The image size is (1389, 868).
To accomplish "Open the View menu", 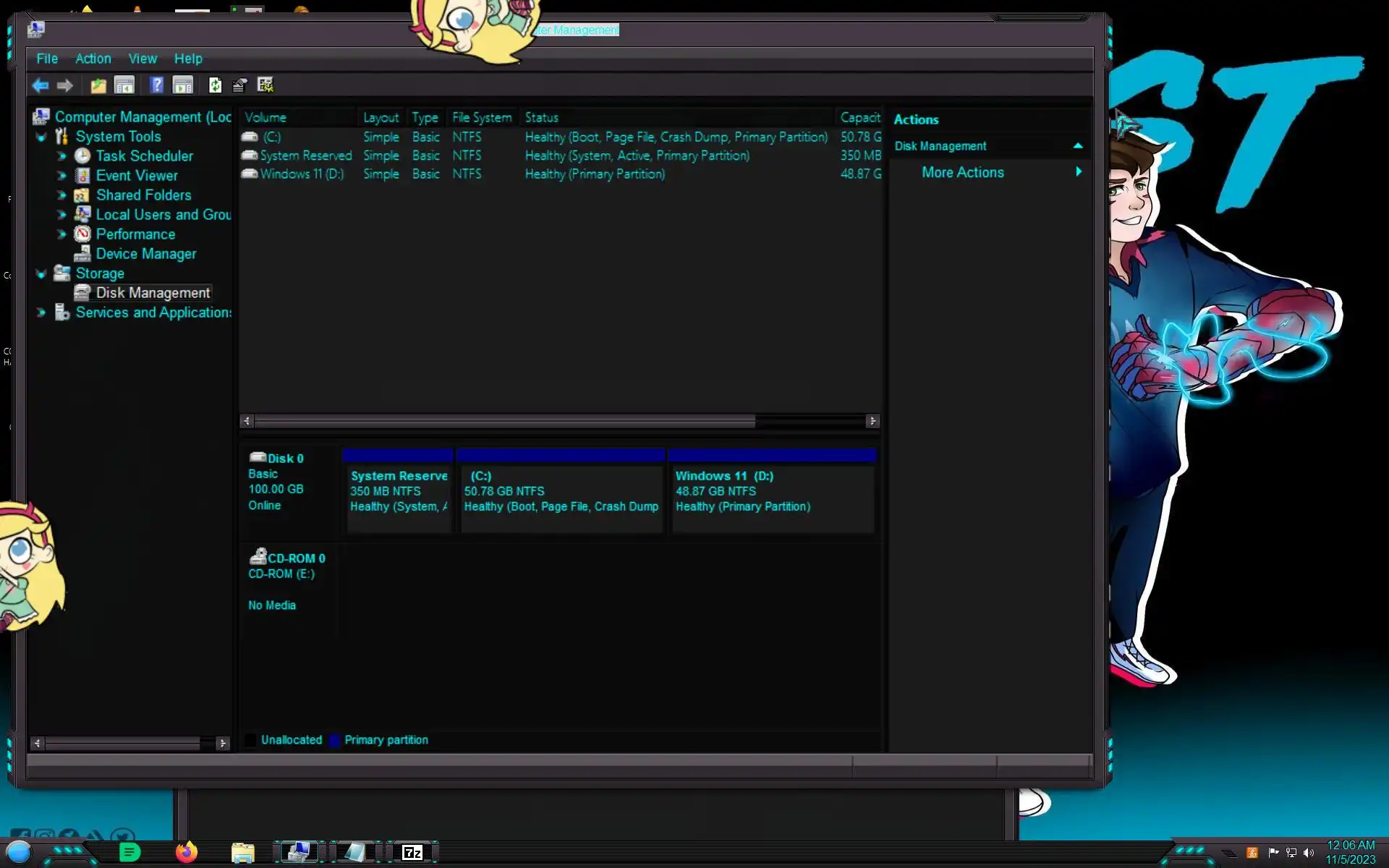I will [143, 59].
